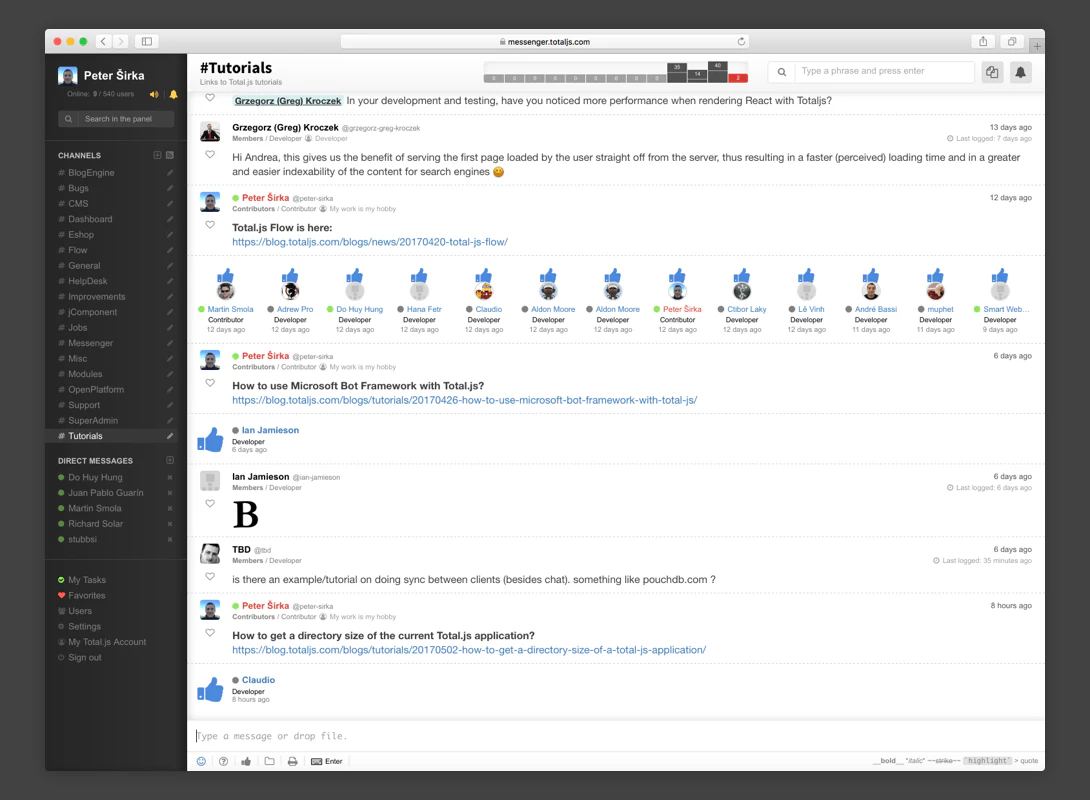Viewport: 1090px width, 800px height.
Task: Favorite TBD's pouchdb message with heart
Action: pyautogui.click(x=210, y=576)
